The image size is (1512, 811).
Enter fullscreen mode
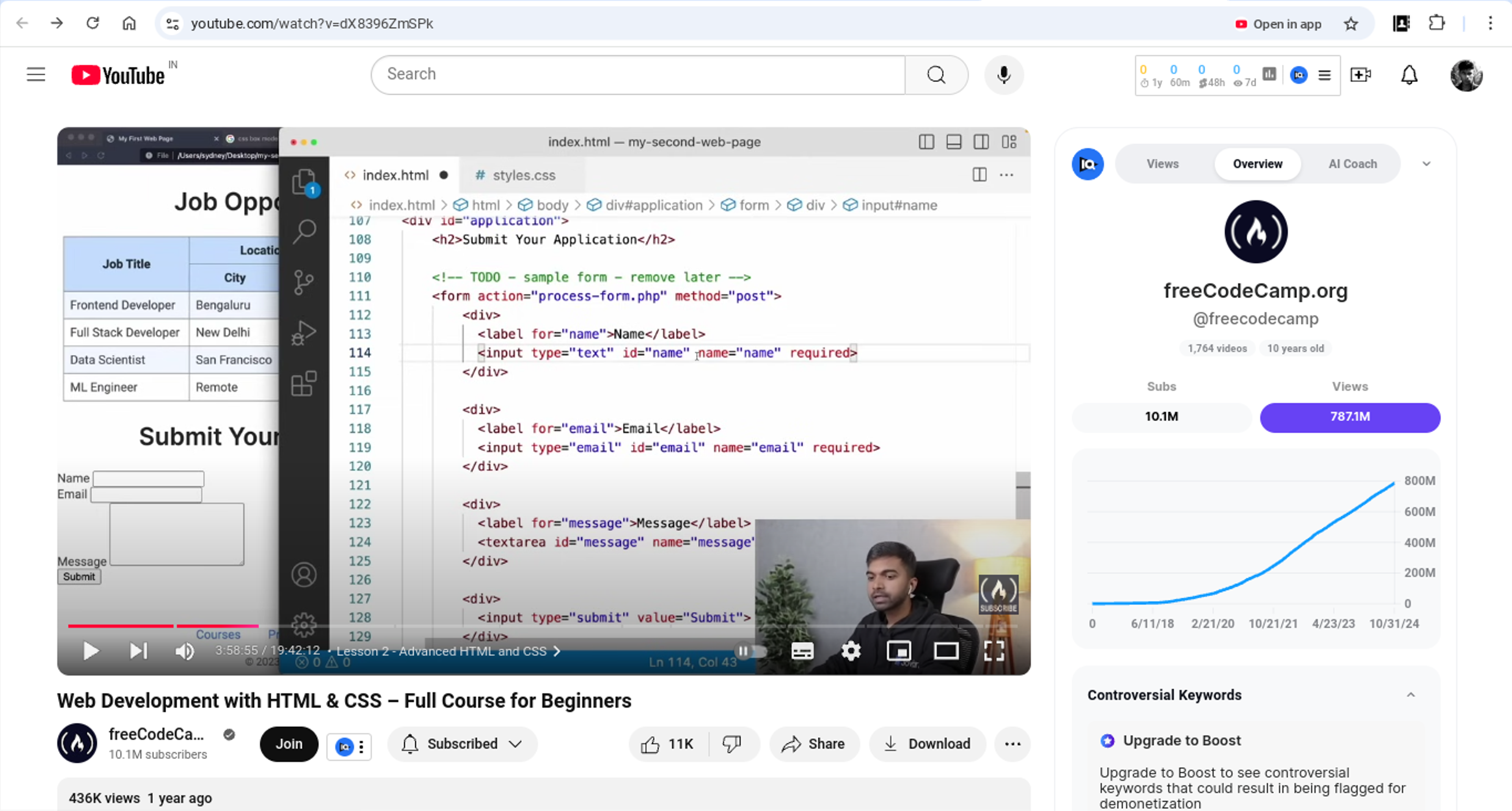[994, 651]
